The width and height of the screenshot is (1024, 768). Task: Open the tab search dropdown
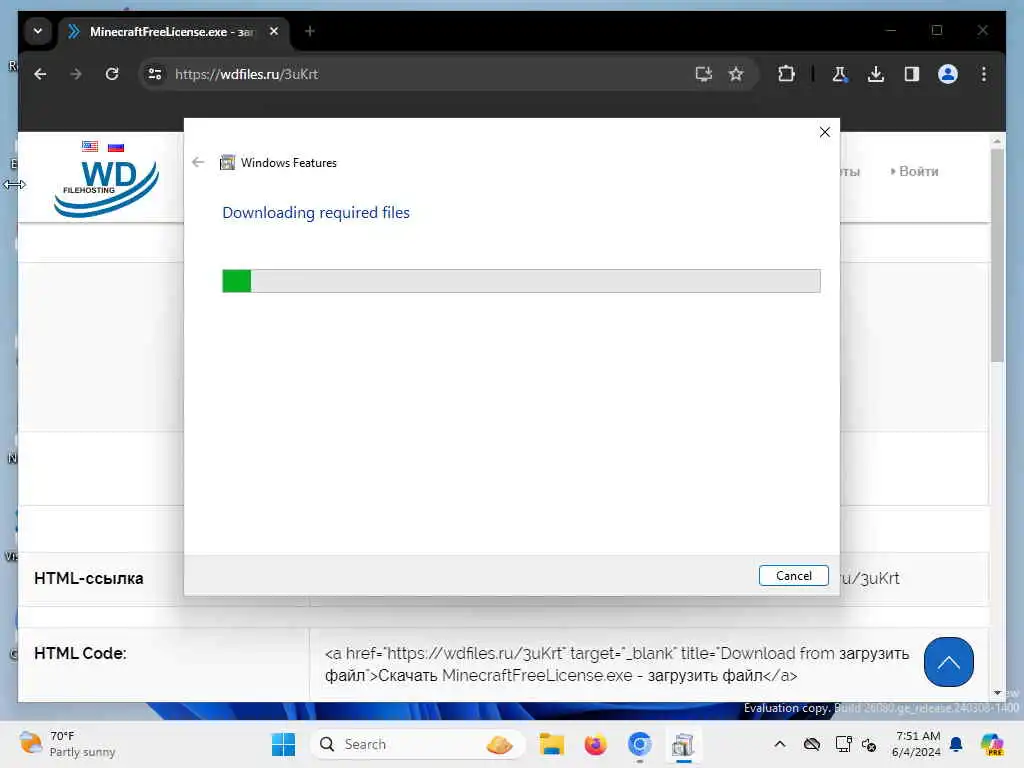tap(38, 31)
